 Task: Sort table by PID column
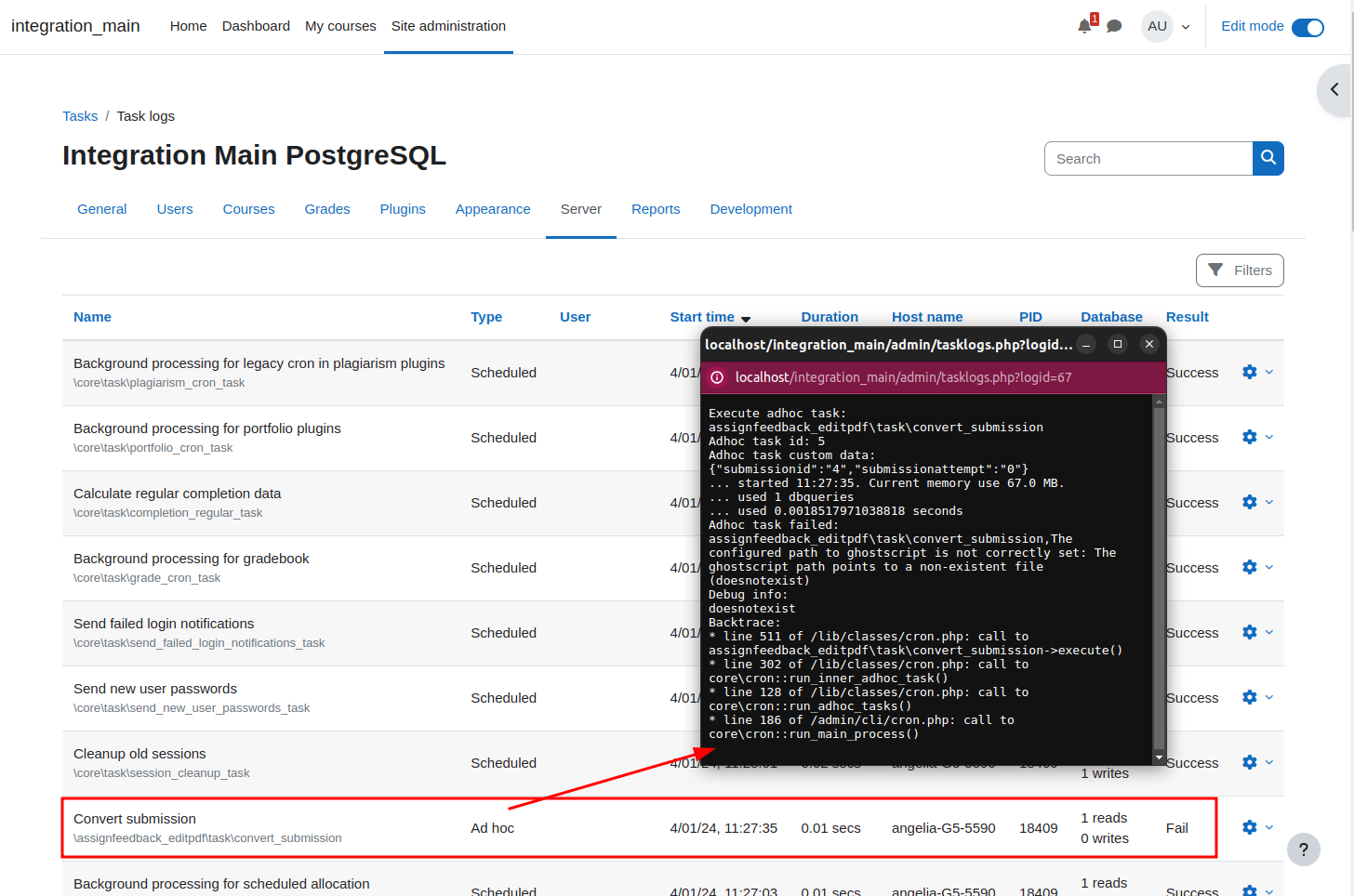click(x=1030, y=317)
